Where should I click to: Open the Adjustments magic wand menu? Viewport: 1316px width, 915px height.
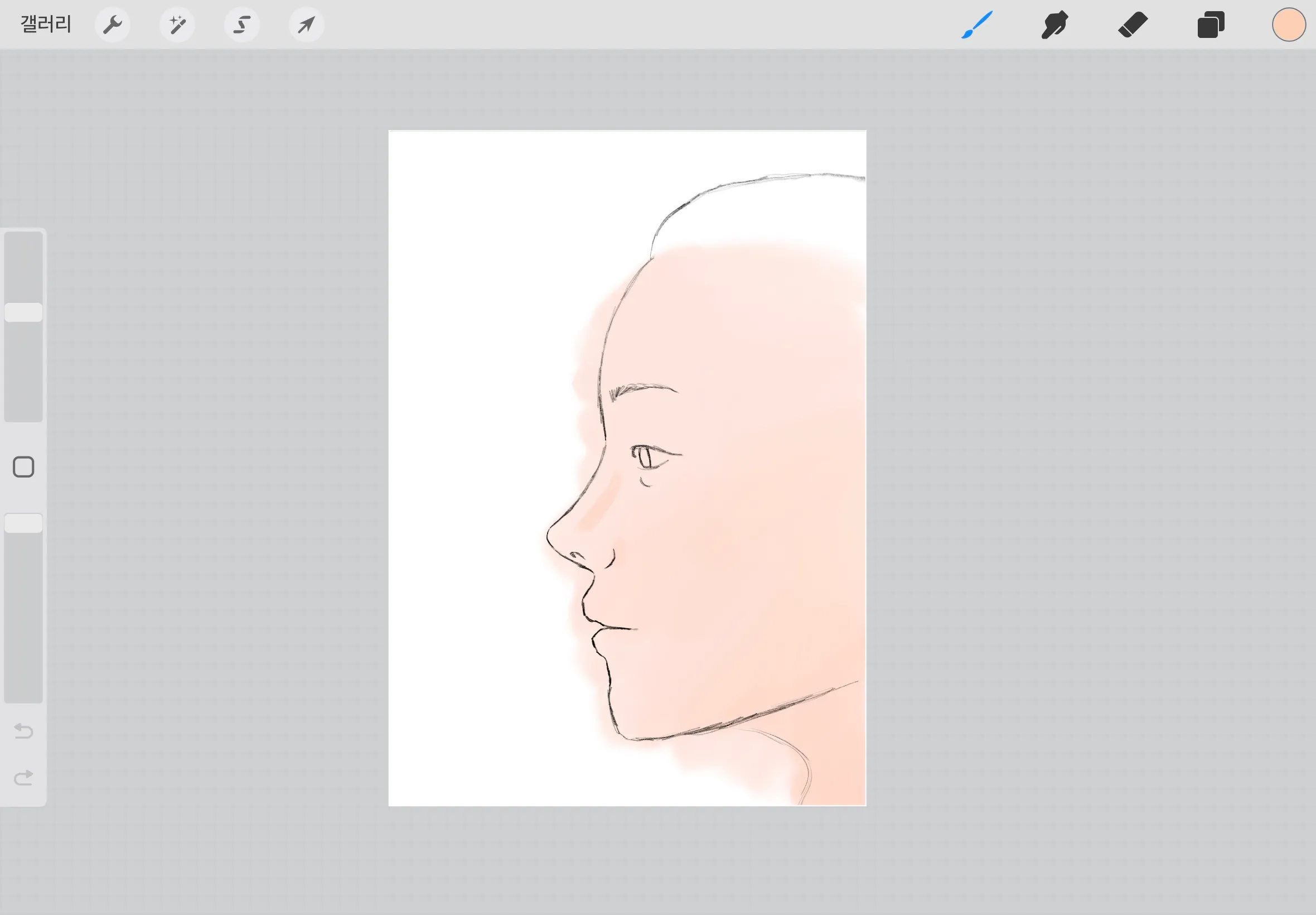(x=177, y=25)
